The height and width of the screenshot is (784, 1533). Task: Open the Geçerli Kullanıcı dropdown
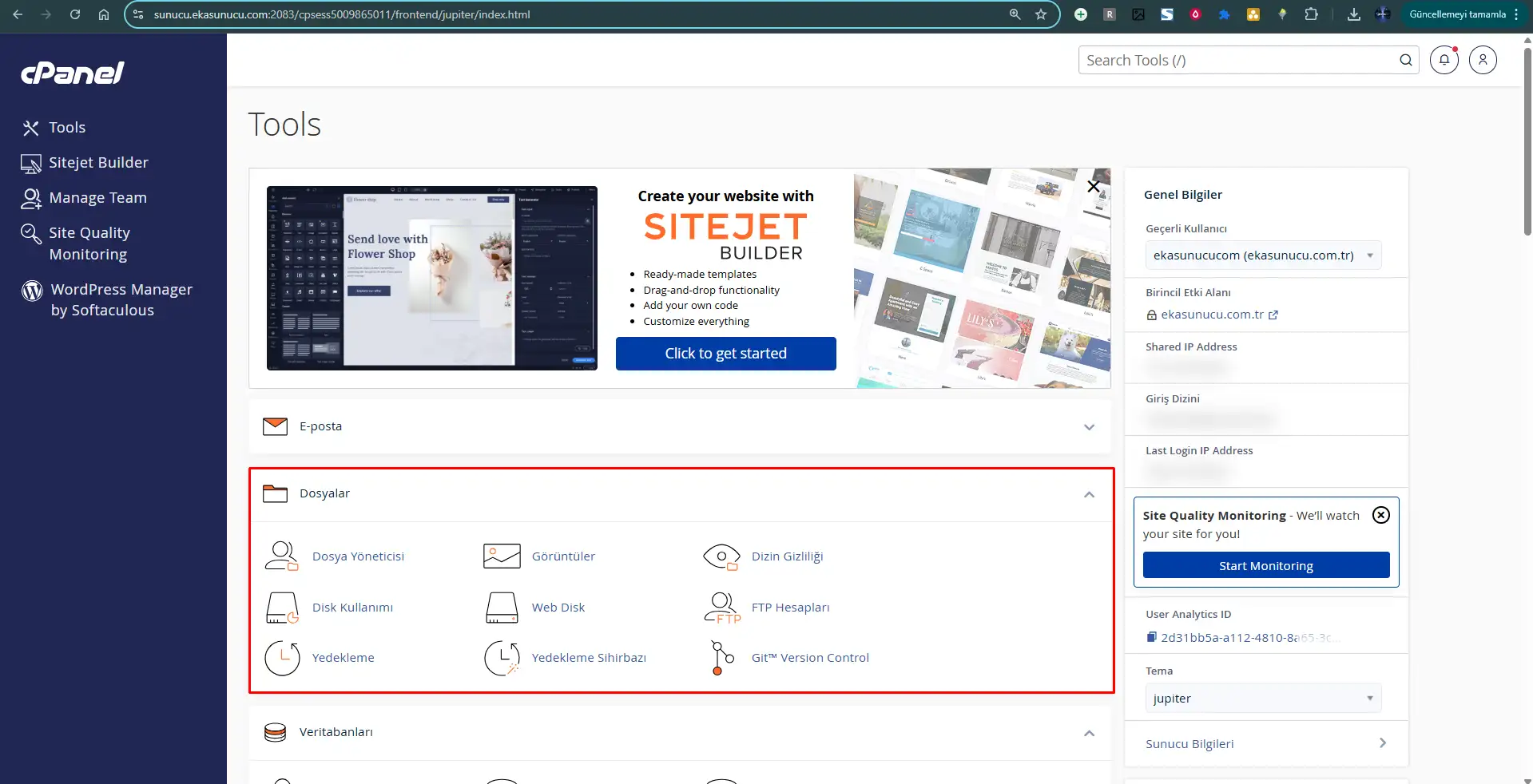click(x=1262, y=255)
